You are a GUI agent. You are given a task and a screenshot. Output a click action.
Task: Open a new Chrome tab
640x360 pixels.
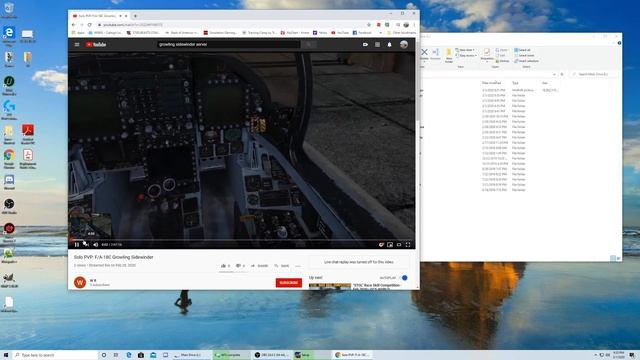pyautogui.click(x=135, y=16)
